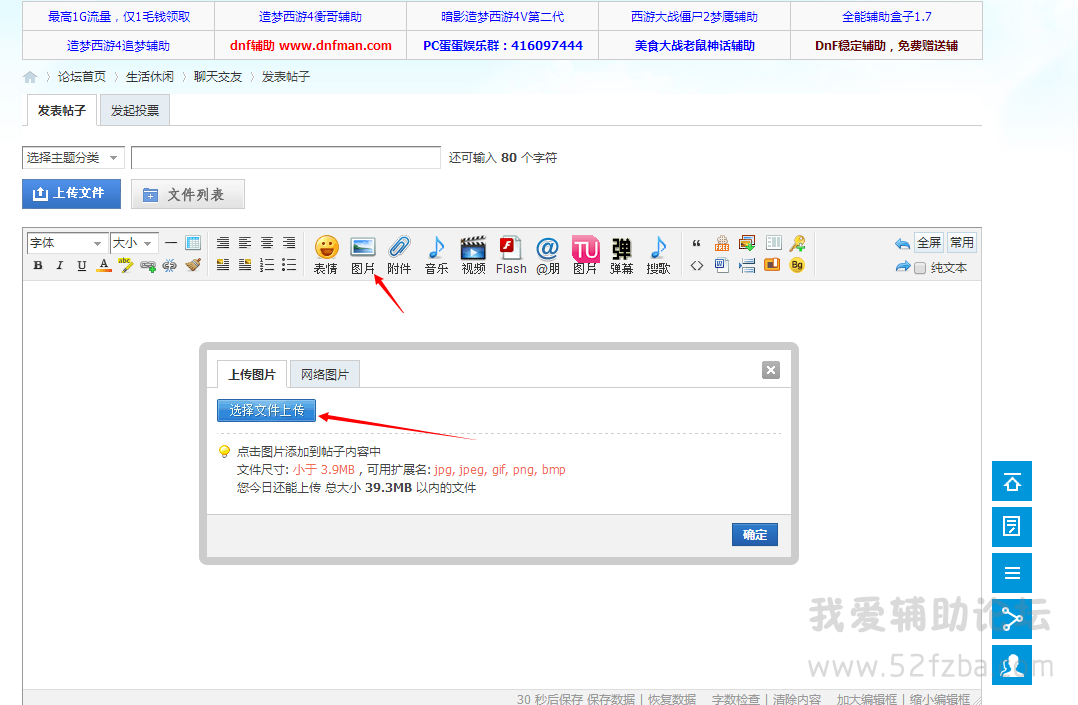Viewport: 1078px width, 705px height.
Task: Click the gold key password icon
Action: [798, 243]
